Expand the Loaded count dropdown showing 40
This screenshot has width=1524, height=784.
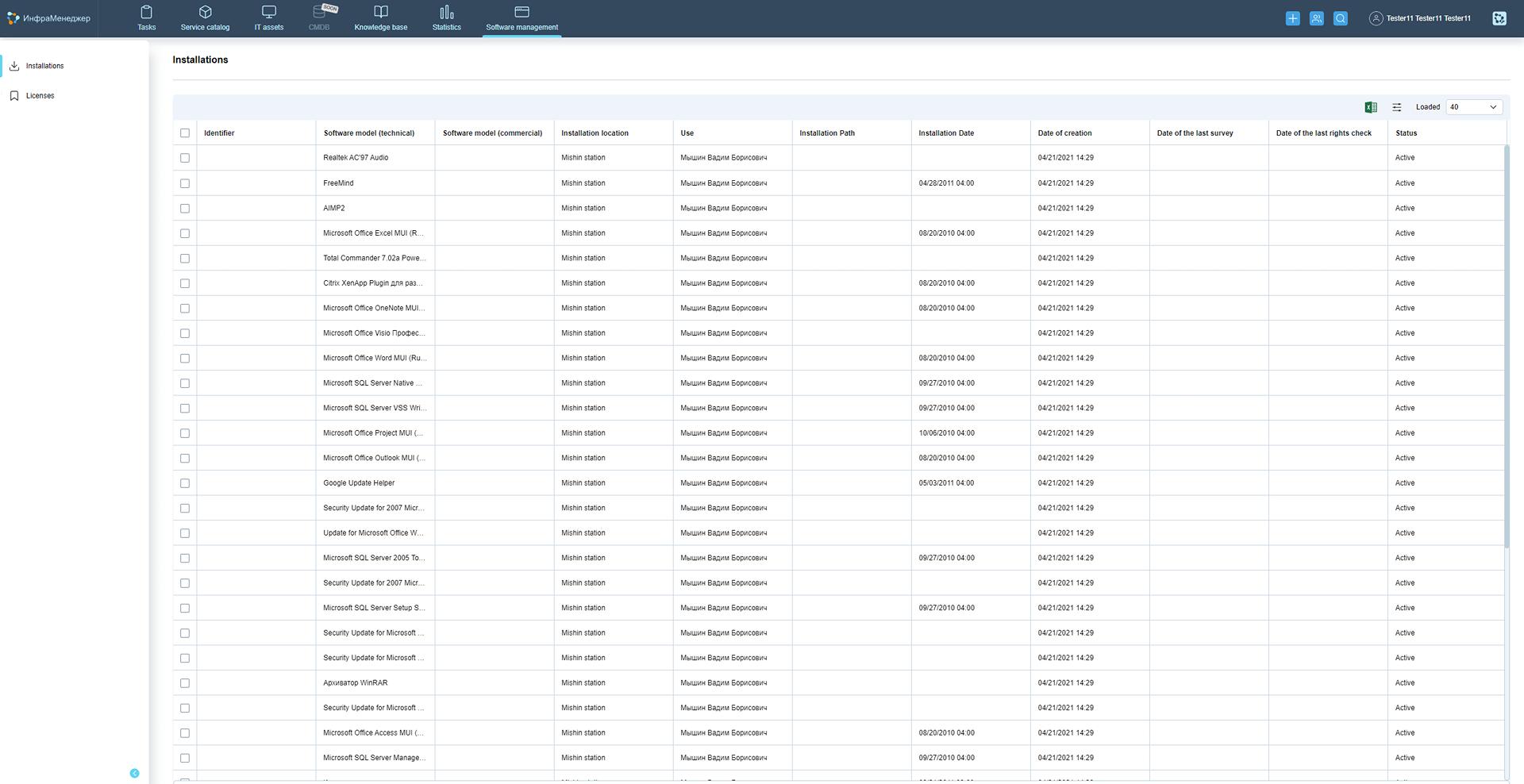(x=1473, y=107)
